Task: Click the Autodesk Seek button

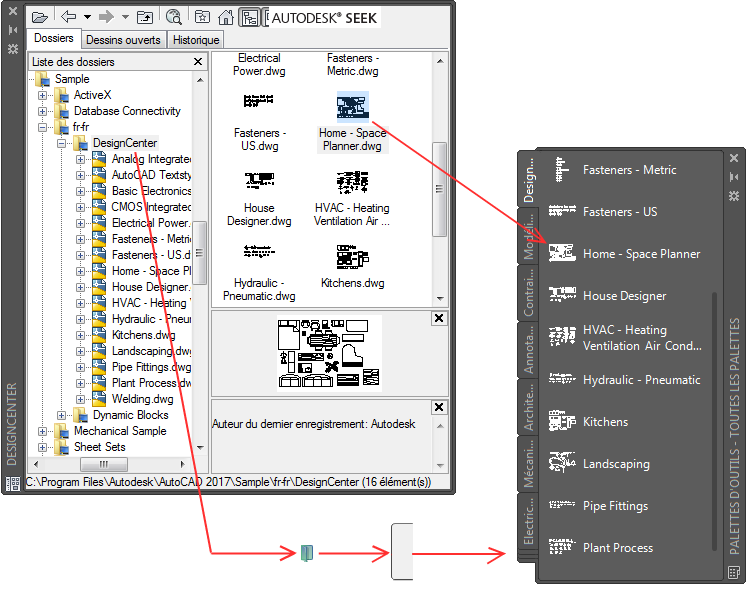Action: (324, 18)
